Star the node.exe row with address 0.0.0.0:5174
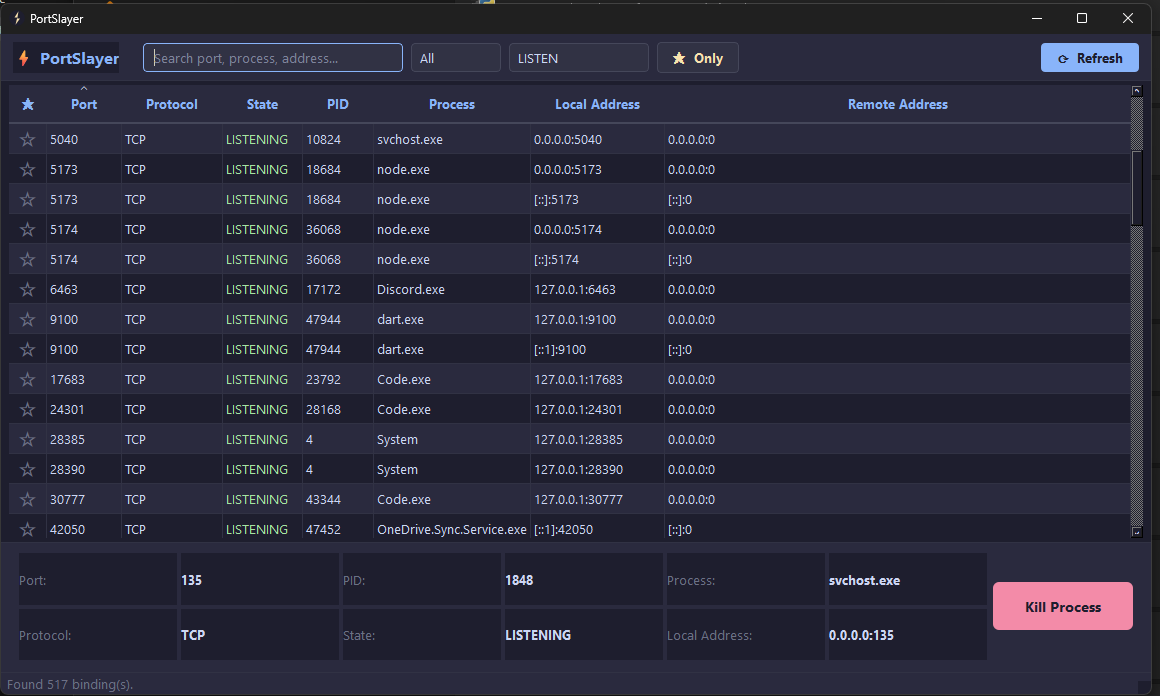This screenshot has width=1160, height=696. click(27, 229)
